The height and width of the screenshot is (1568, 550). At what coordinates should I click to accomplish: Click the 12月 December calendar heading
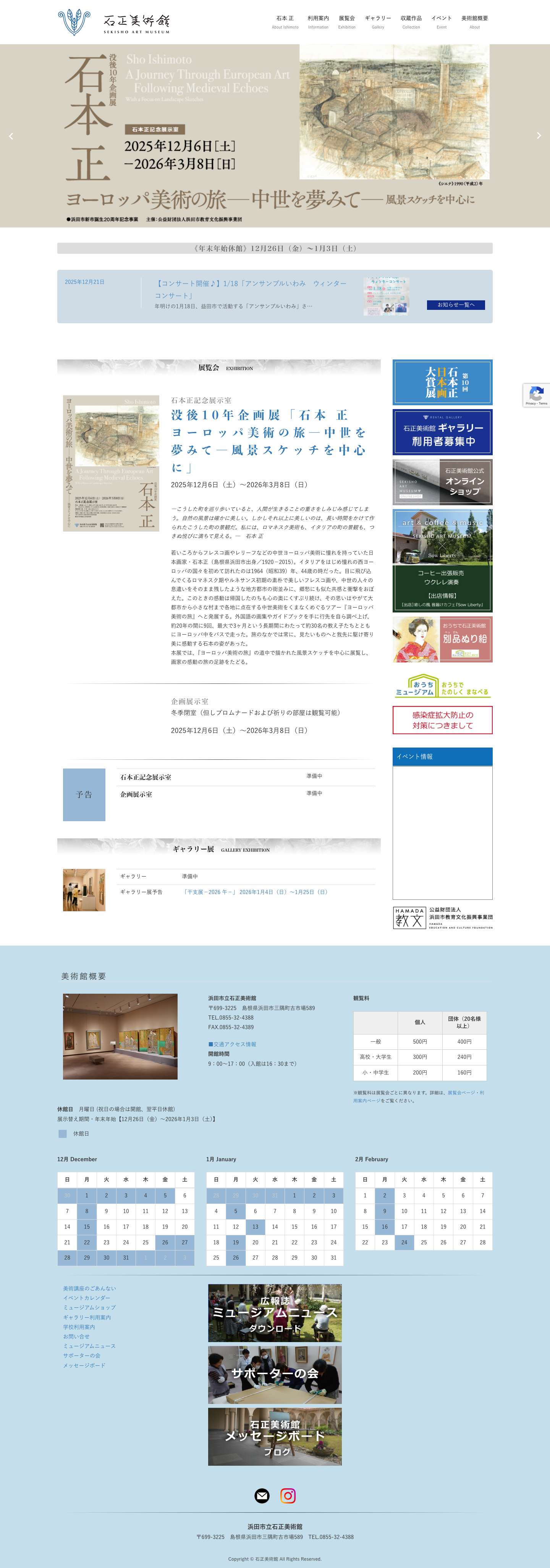pyautogui.click(x=78, y=1159)
